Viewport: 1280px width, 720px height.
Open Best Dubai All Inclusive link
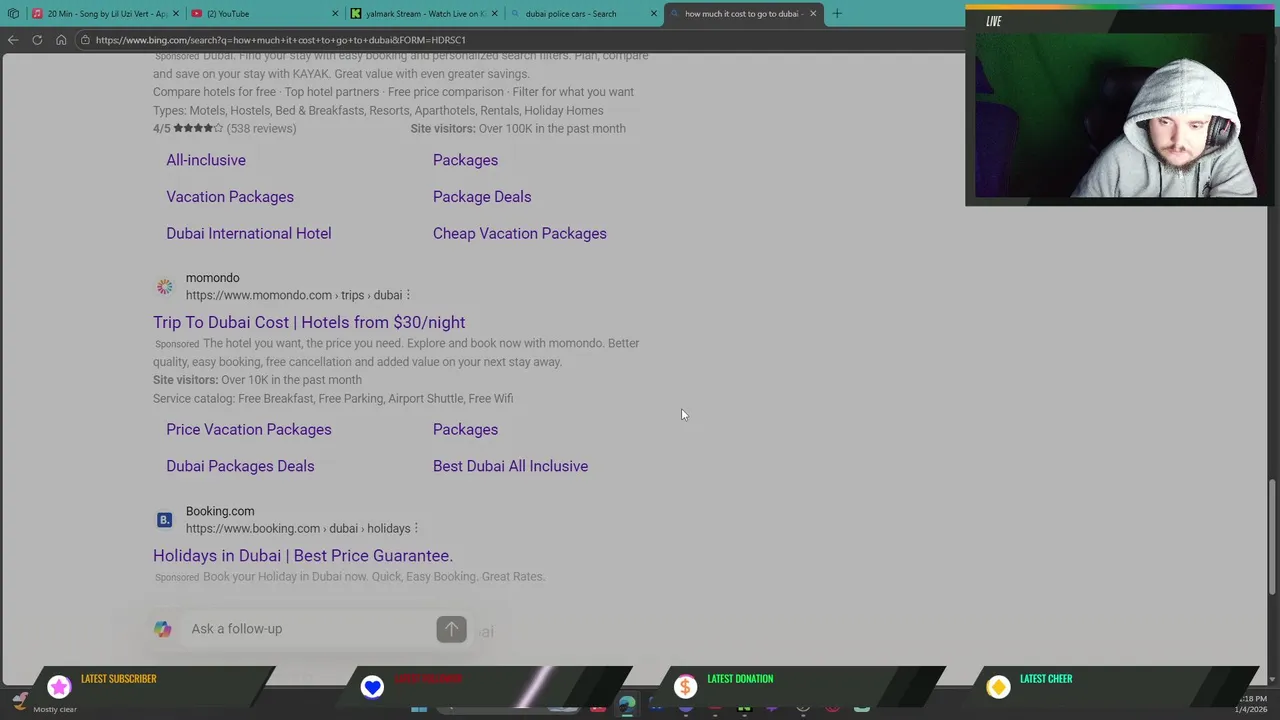pos(510,466)
